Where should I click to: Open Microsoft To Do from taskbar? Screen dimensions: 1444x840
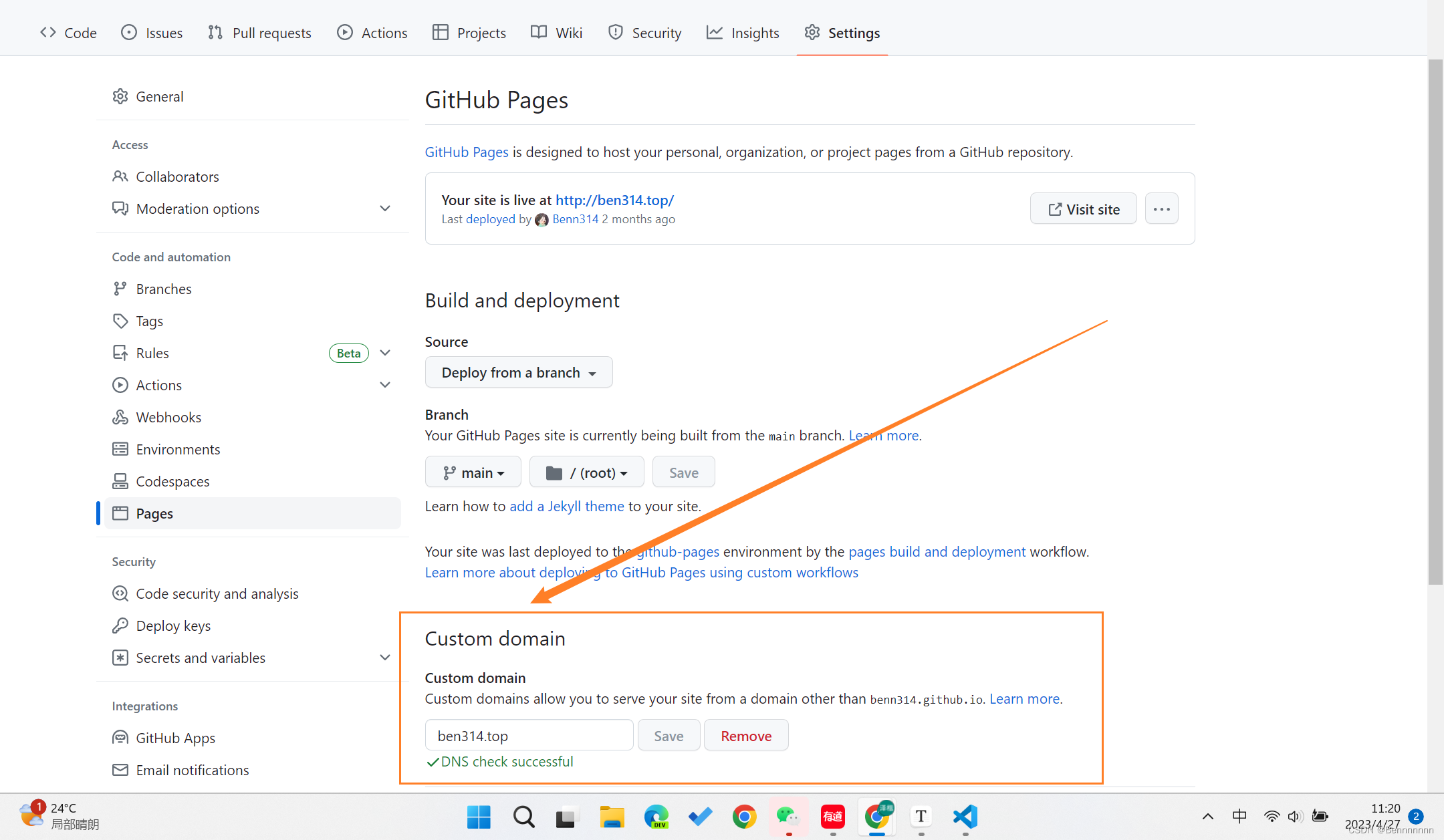point(701,817)
